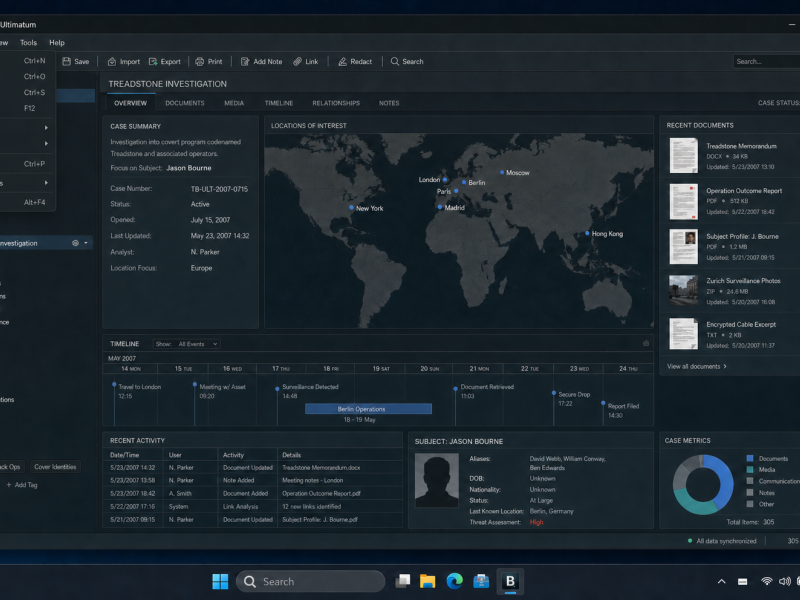Image resolution: width=800 pixels, height=600 pixels.
Task: Select the Travel to London timeline event
Action: click(x=139, y=387)
